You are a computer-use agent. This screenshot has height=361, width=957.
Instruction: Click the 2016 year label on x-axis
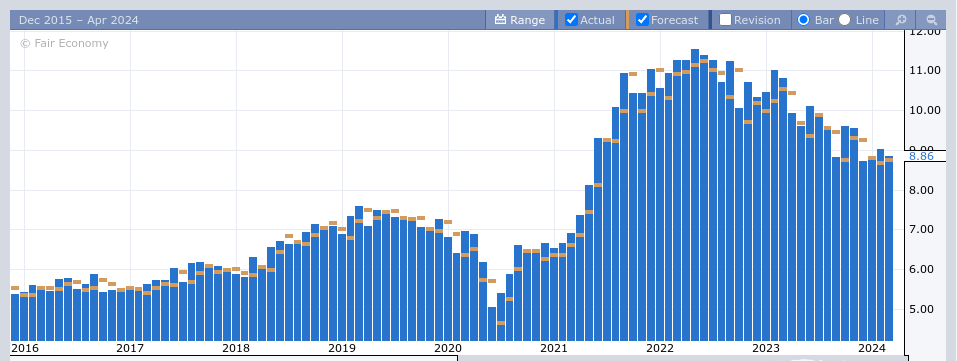click(x=24, y=348)
